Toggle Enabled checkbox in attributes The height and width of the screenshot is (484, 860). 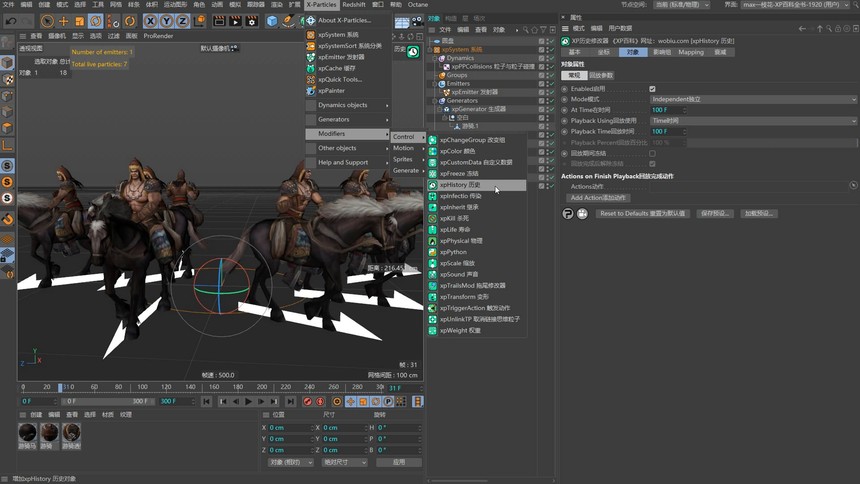(x=652, y=89)
